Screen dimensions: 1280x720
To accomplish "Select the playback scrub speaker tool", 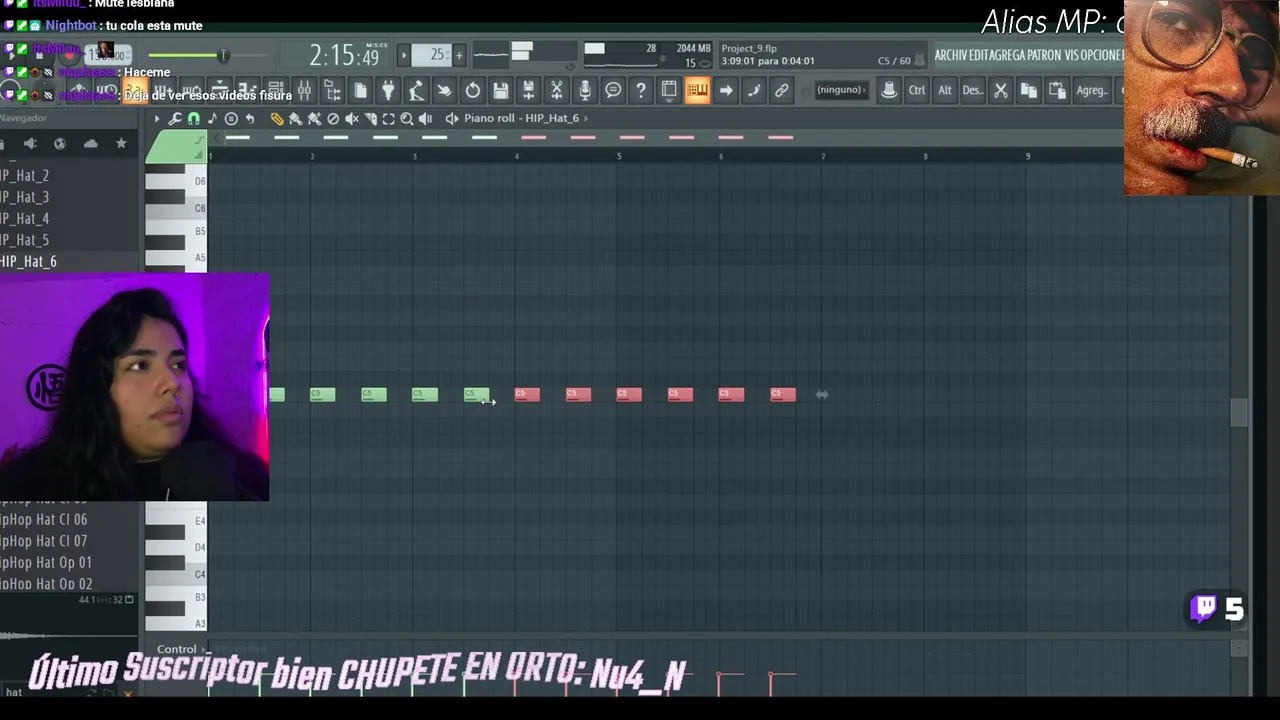I will click(x=425, y=119).
